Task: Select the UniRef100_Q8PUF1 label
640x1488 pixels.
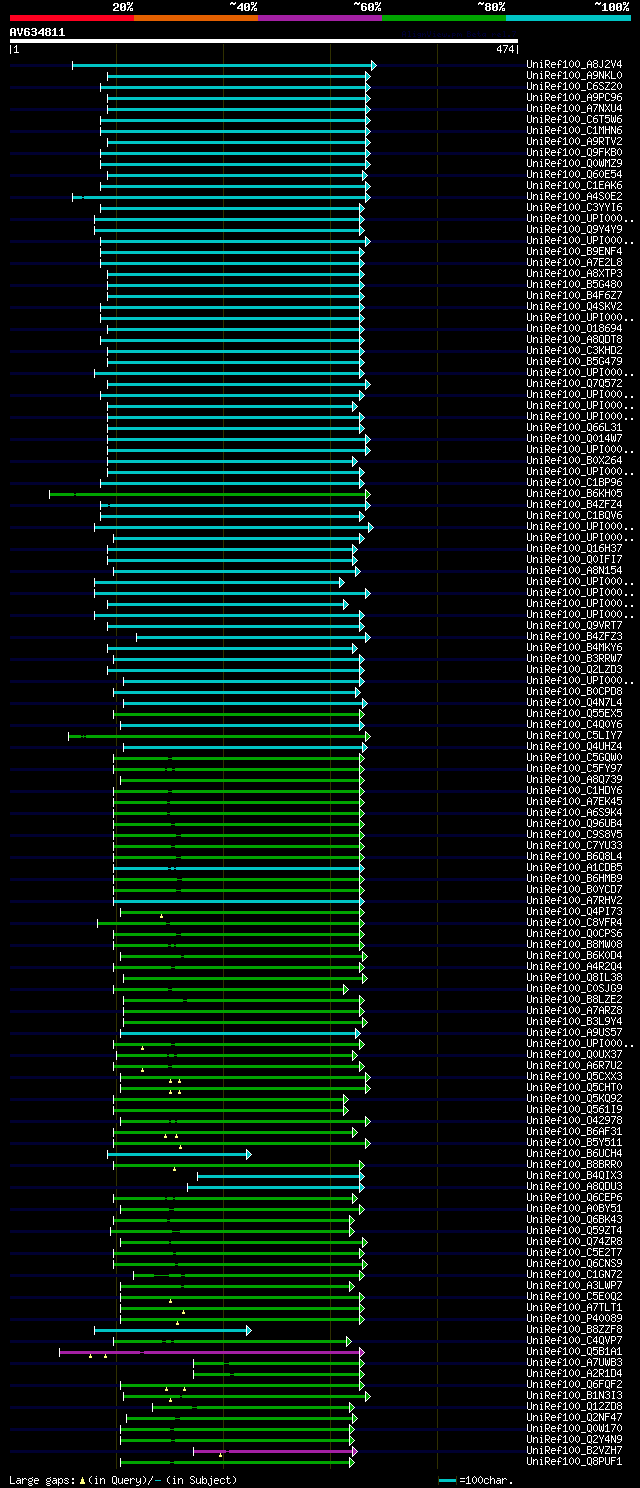Action: (574, 1462)
